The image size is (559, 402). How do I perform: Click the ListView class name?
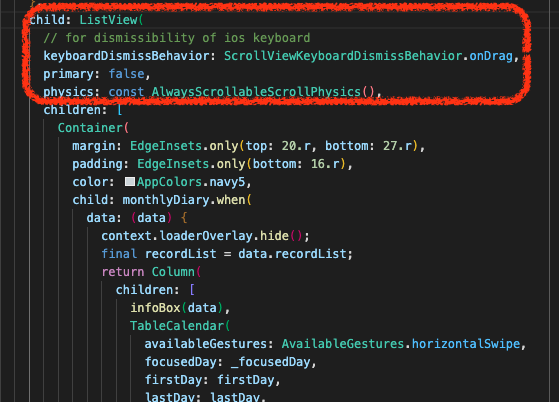[x=108, y=20]
